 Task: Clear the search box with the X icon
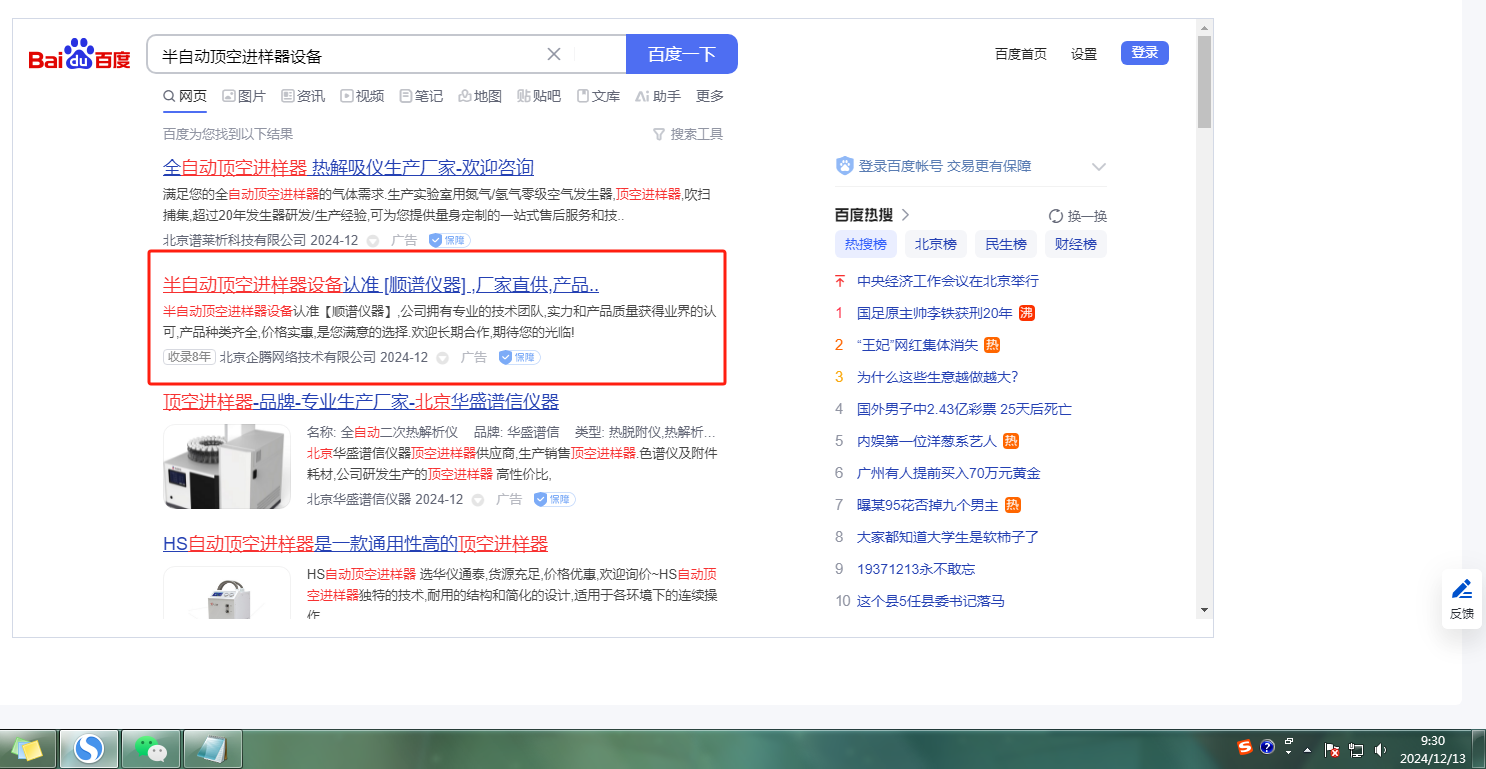(554, 54)
